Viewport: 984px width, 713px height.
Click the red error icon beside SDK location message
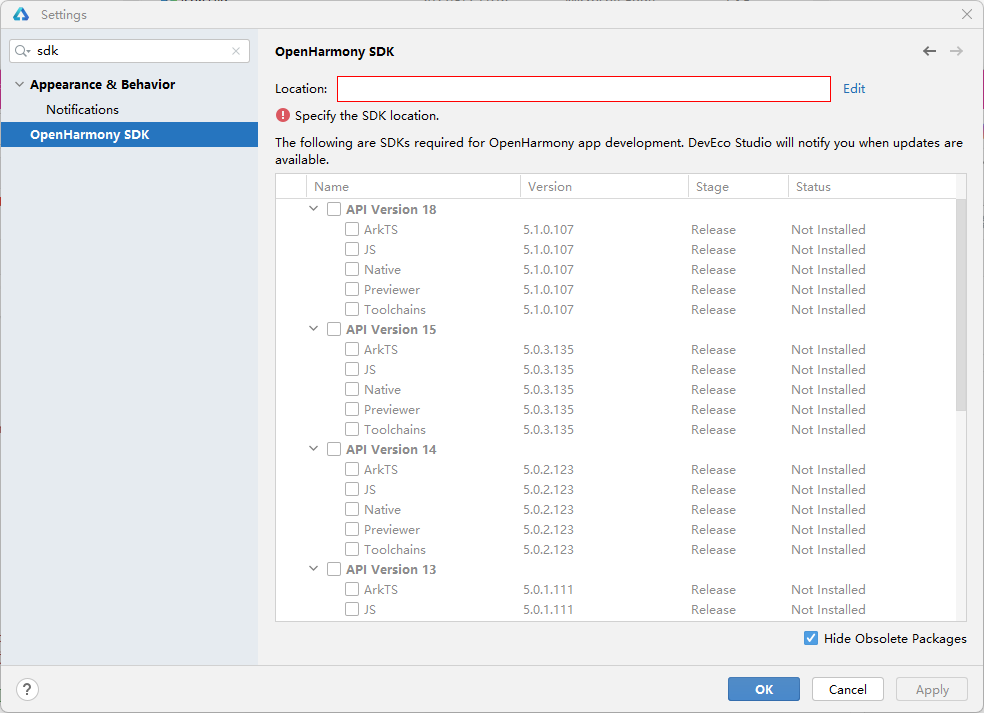point(283,115)
